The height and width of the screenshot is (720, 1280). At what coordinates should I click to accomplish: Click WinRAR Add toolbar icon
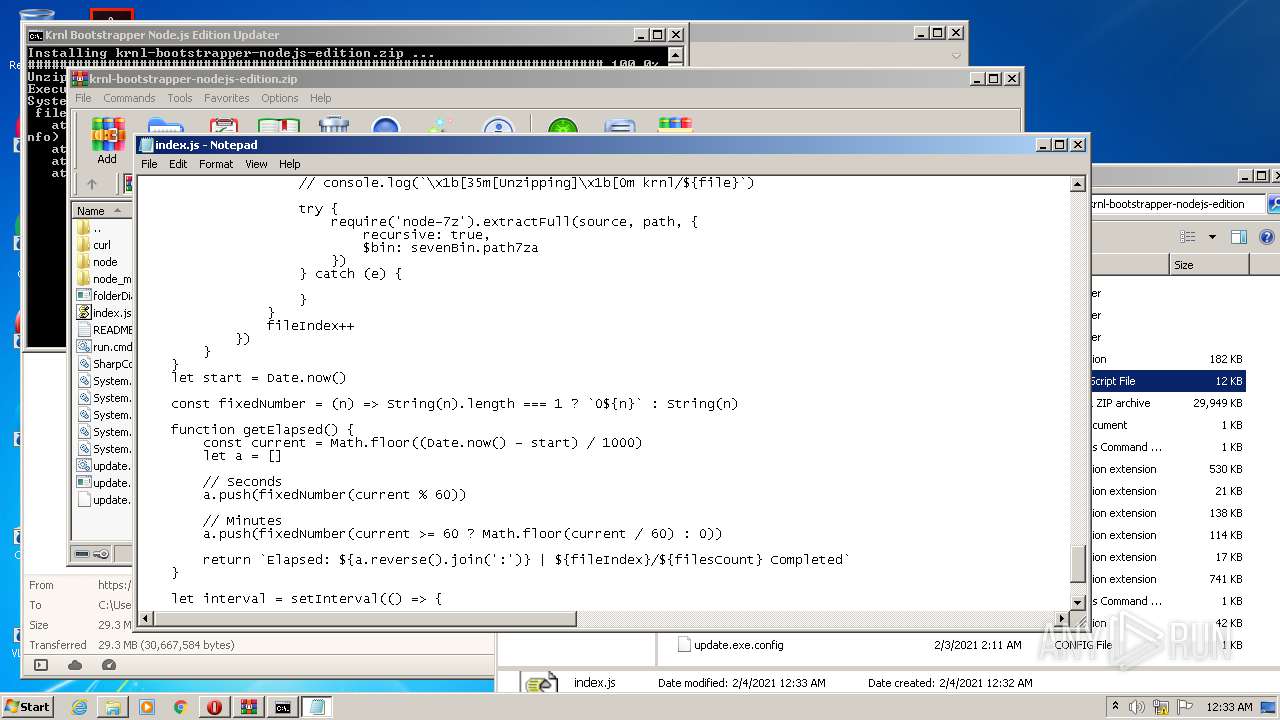(x=107, y=141)
